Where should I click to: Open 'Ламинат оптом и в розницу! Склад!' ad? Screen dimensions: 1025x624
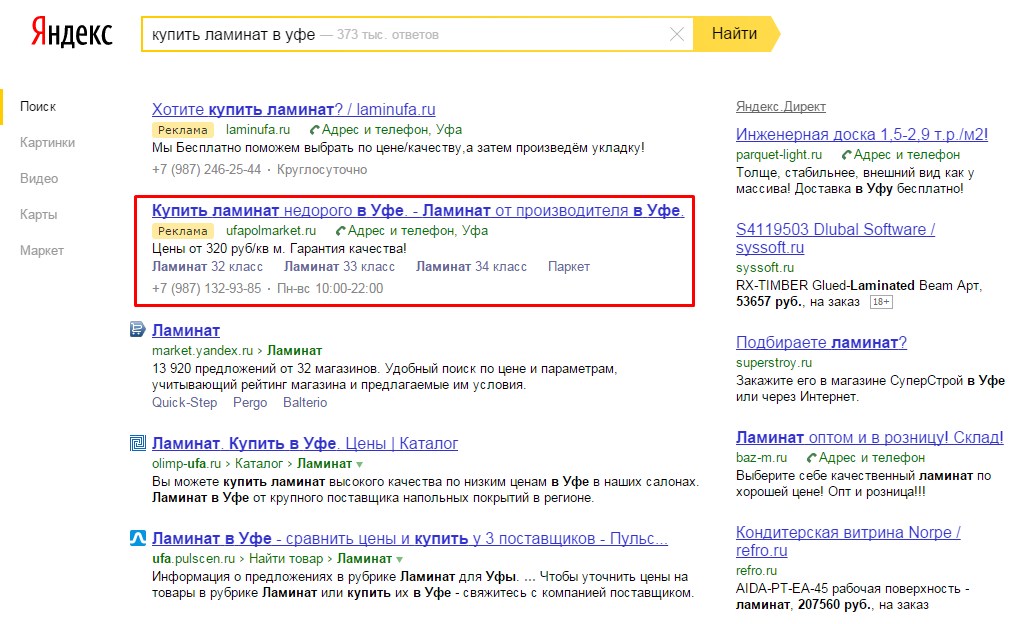pyautogui.click(x=869, y=438)
